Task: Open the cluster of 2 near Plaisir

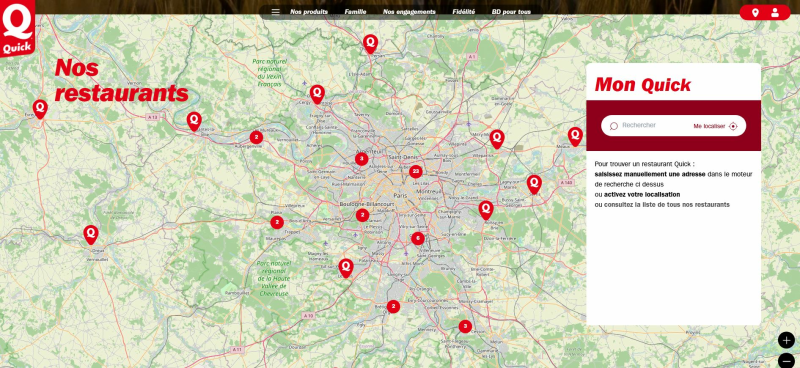Action: (277, 223)
